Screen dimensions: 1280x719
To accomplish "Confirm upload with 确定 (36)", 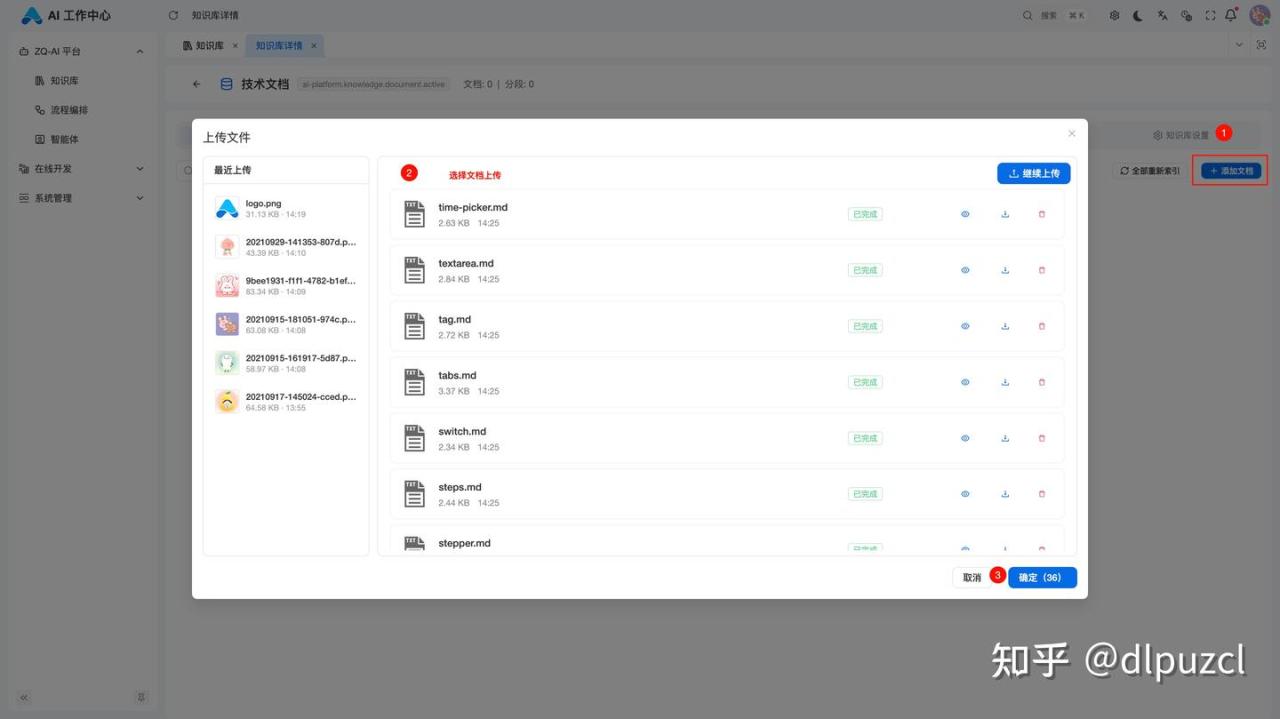I will pyautogui.click(x=1041, y=578).
